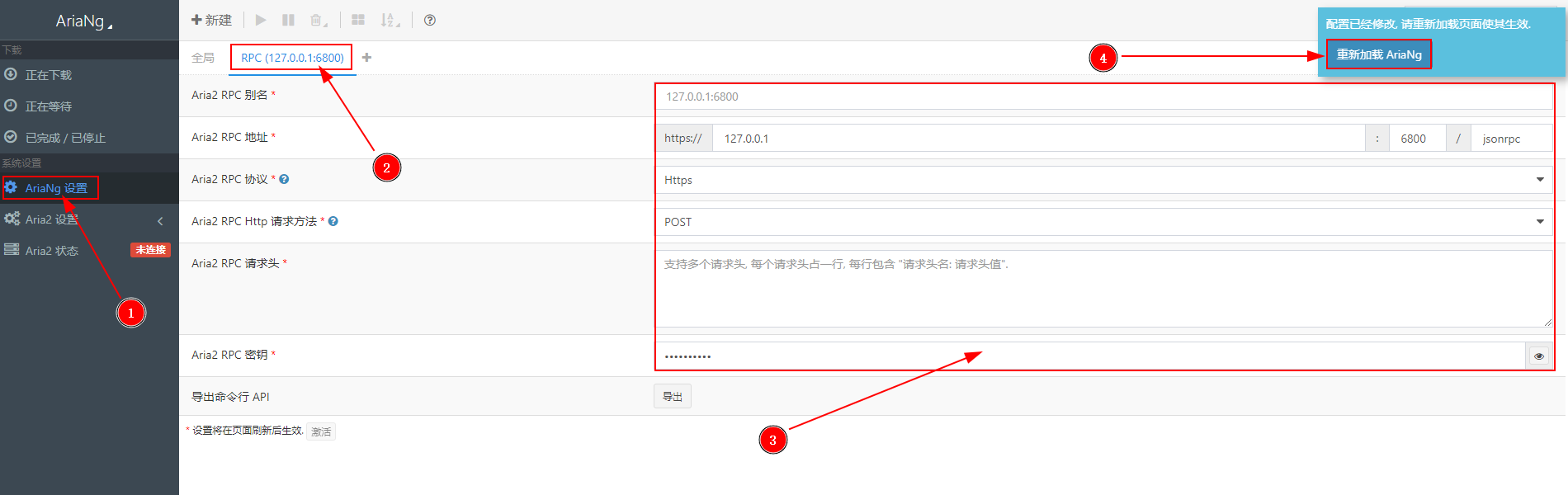Viewport: 1568px width, 495px height.
Task: Click the start download play icon
Action: coord(261,20)
